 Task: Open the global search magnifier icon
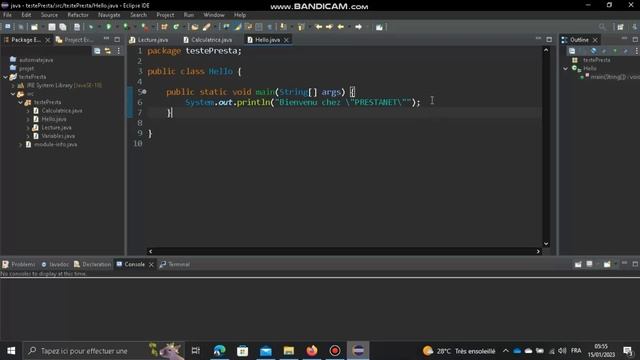[602, 27]
